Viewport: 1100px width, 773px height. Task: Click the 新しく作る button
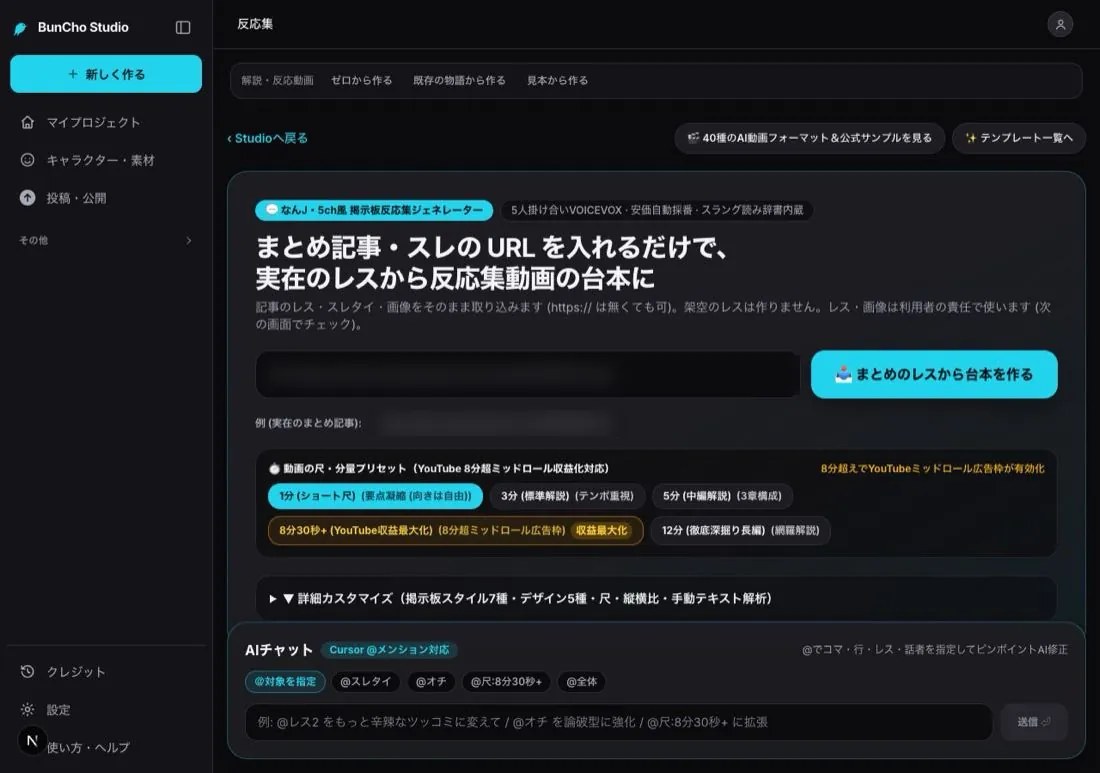click(106, 74)
